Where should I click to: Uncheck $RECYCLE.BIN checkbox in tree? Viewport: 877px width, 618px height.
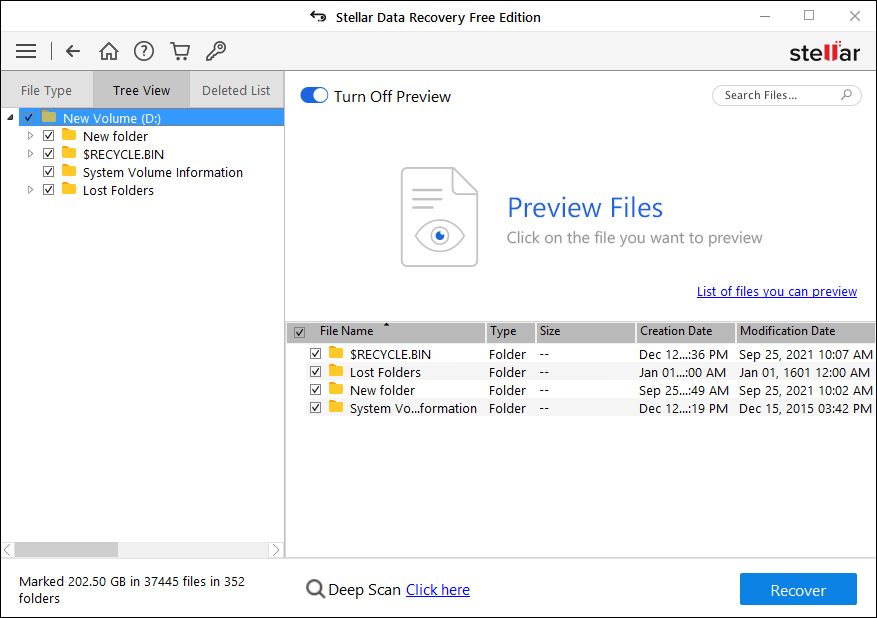coord(49,154)
